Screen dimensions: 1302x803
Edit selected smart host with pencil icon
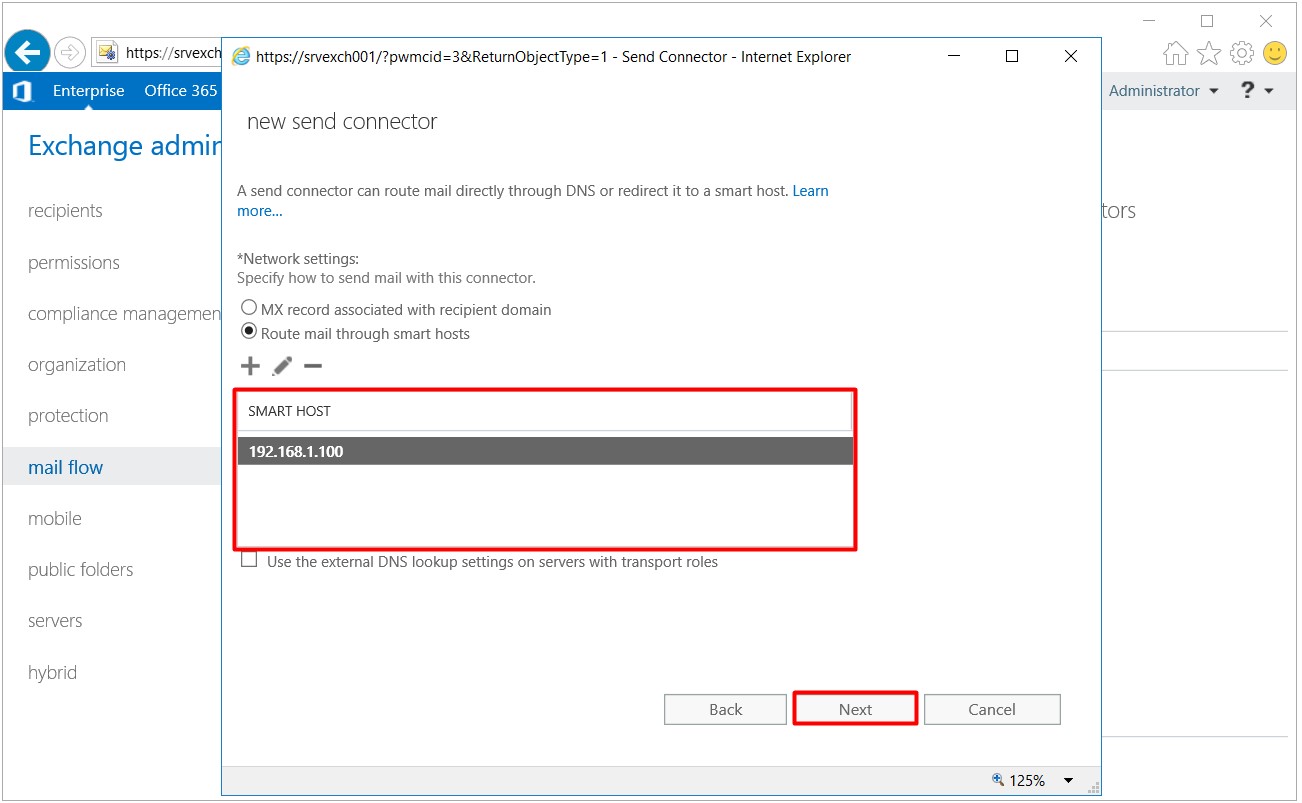click(x=282, y=366)
